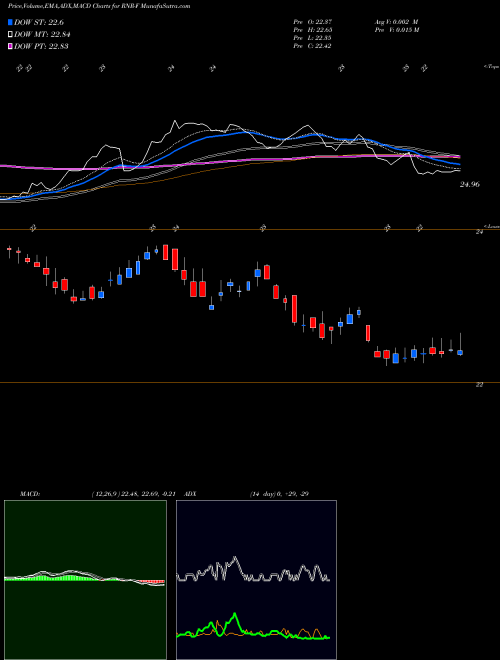Click the white DOW MT legend swatch
500x660 pixels.
pos(11,34)
